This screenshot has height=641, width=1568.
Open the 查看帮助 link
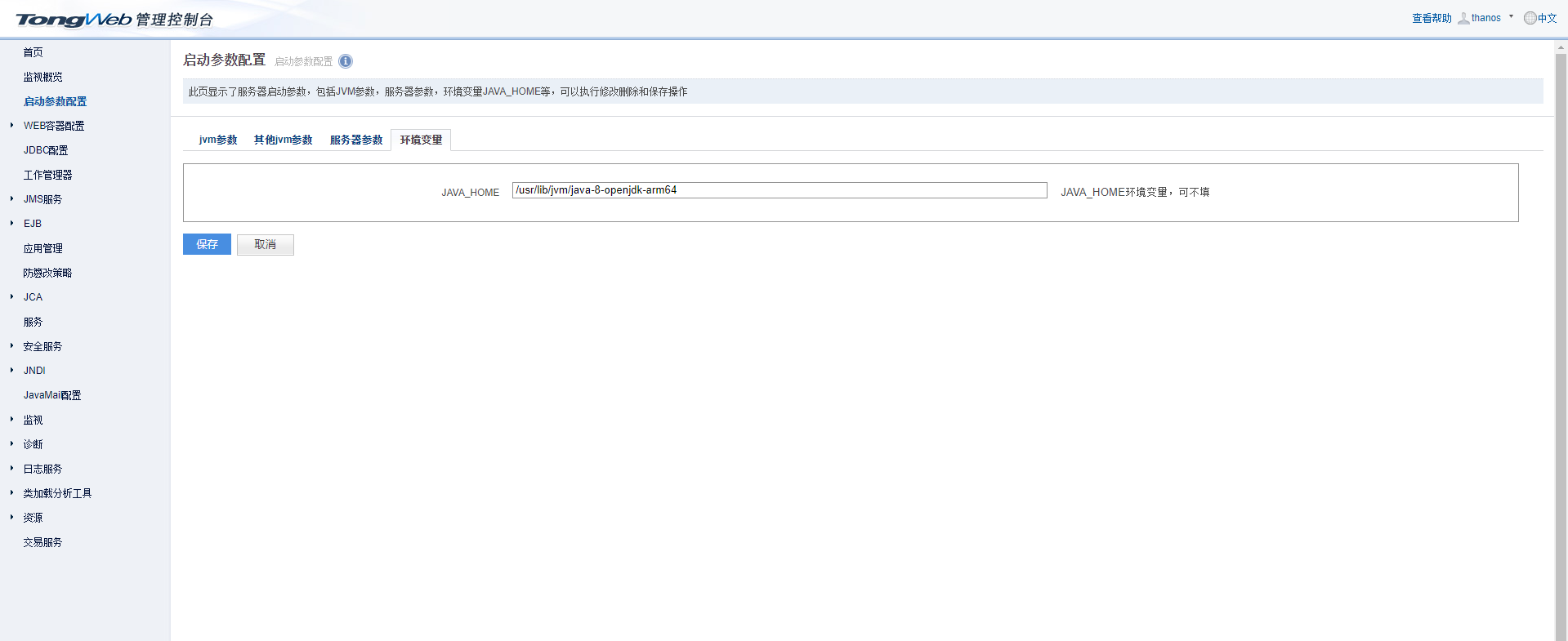[1432, 18]
